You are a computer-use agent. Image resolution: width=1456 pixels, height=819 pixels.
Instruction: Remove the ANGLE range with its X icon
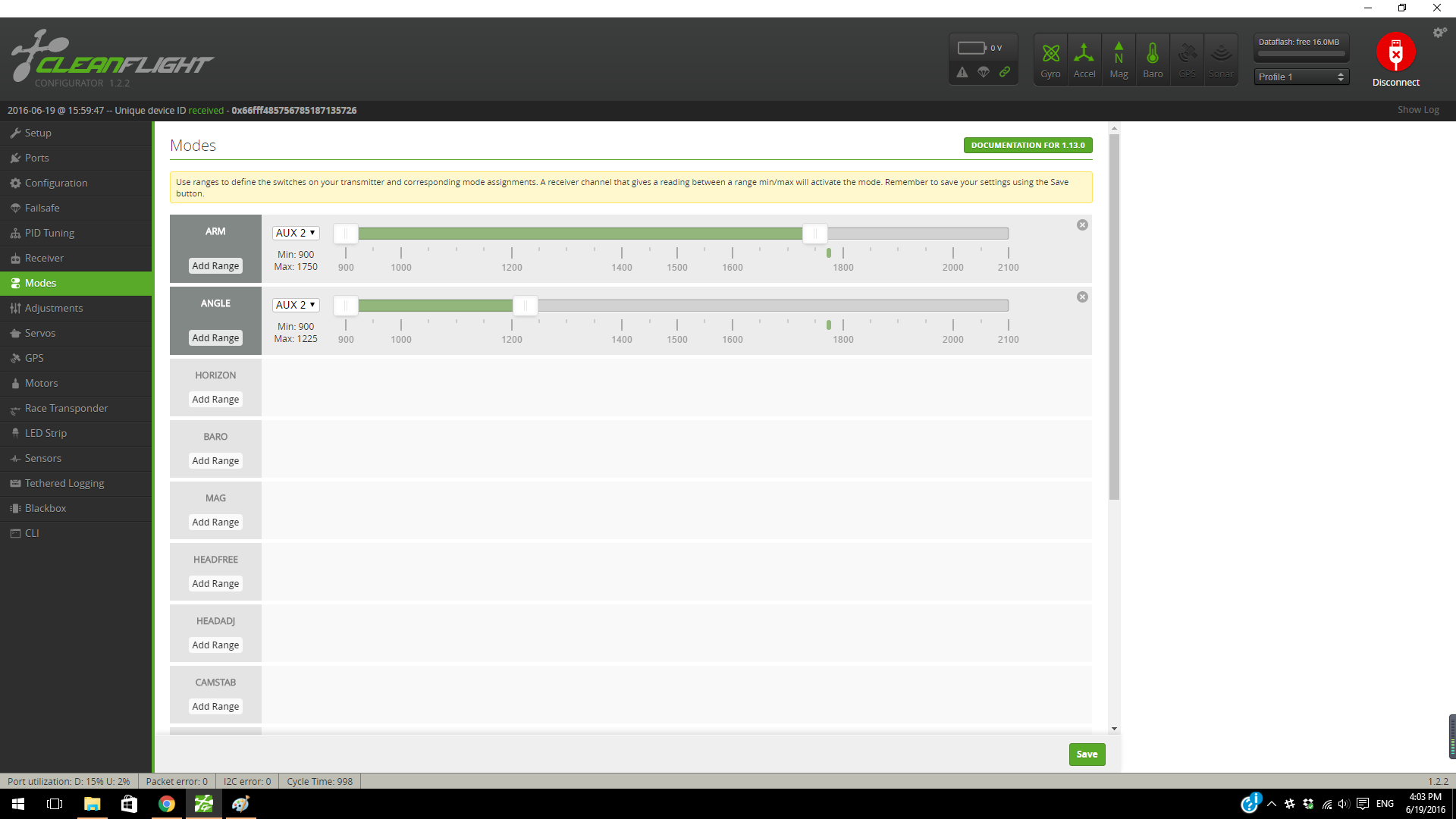tap(1082, 297)
